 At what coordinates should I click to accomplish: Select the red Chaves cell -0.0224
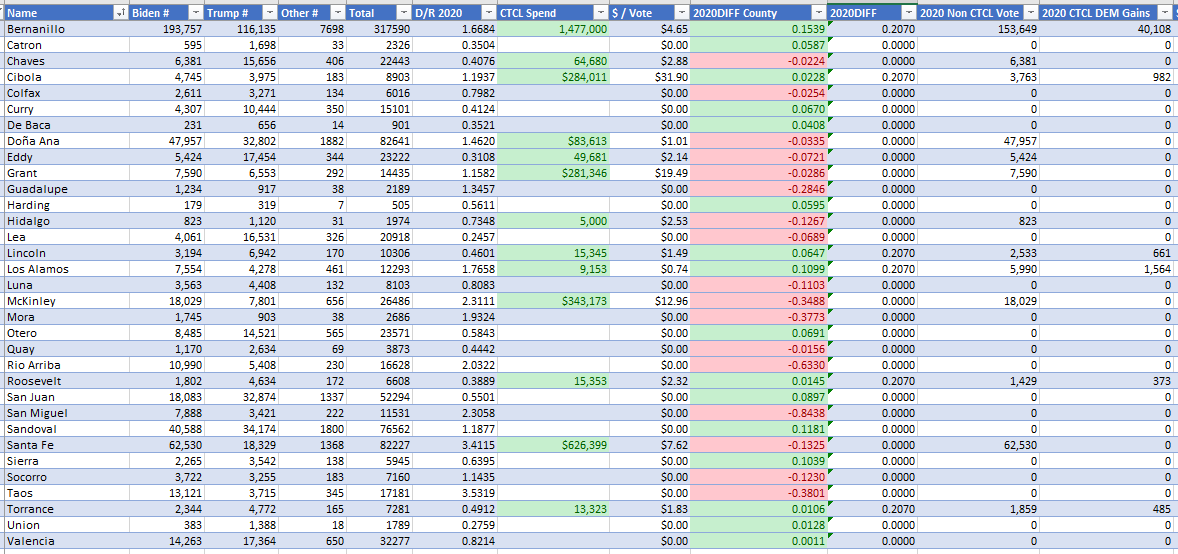point(759,61)
